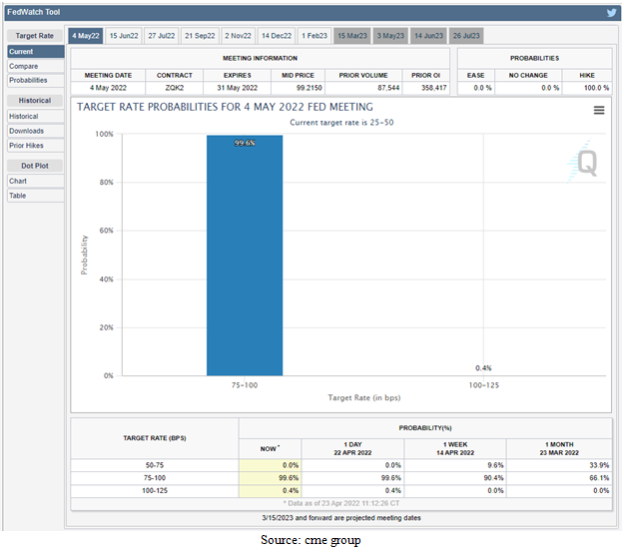Viewport: 624px width, 556px height.
Task: Open the 14 Dec22 meeting tab
Action: pyautogui.click(x=278, y=35)
